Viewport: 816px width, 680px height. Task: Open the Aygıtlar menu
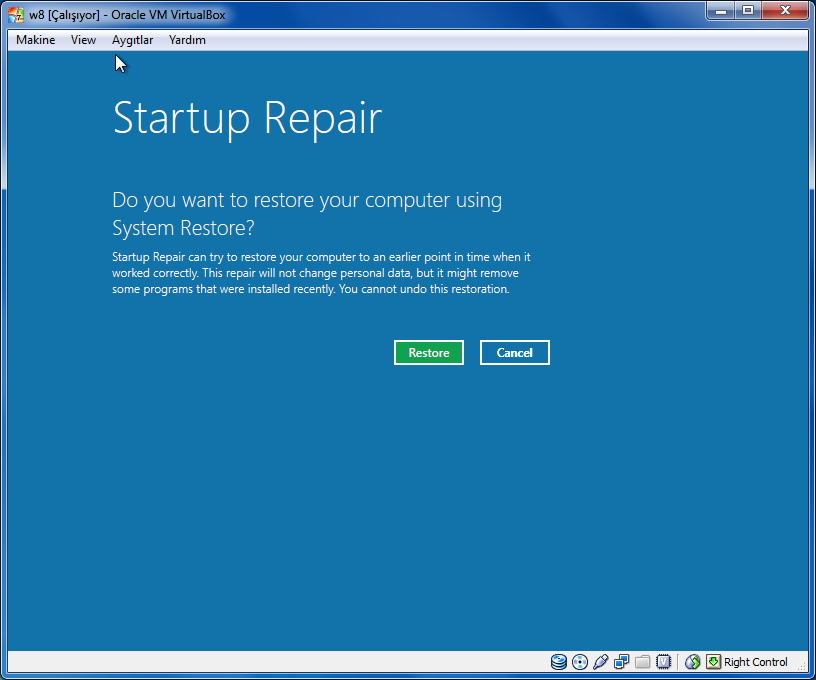coord(133,40)
